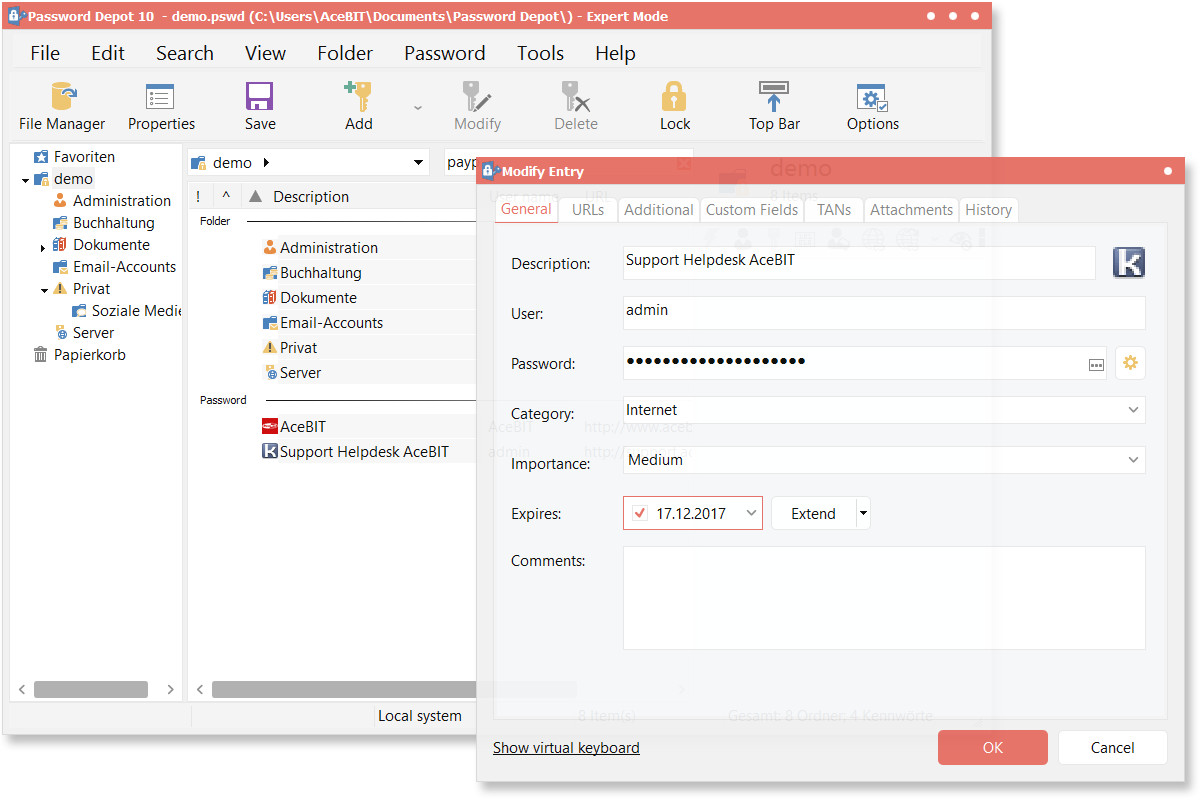1200x800 pixels.
Task: Open the Tools menu
Action: [x=540, y=53]
